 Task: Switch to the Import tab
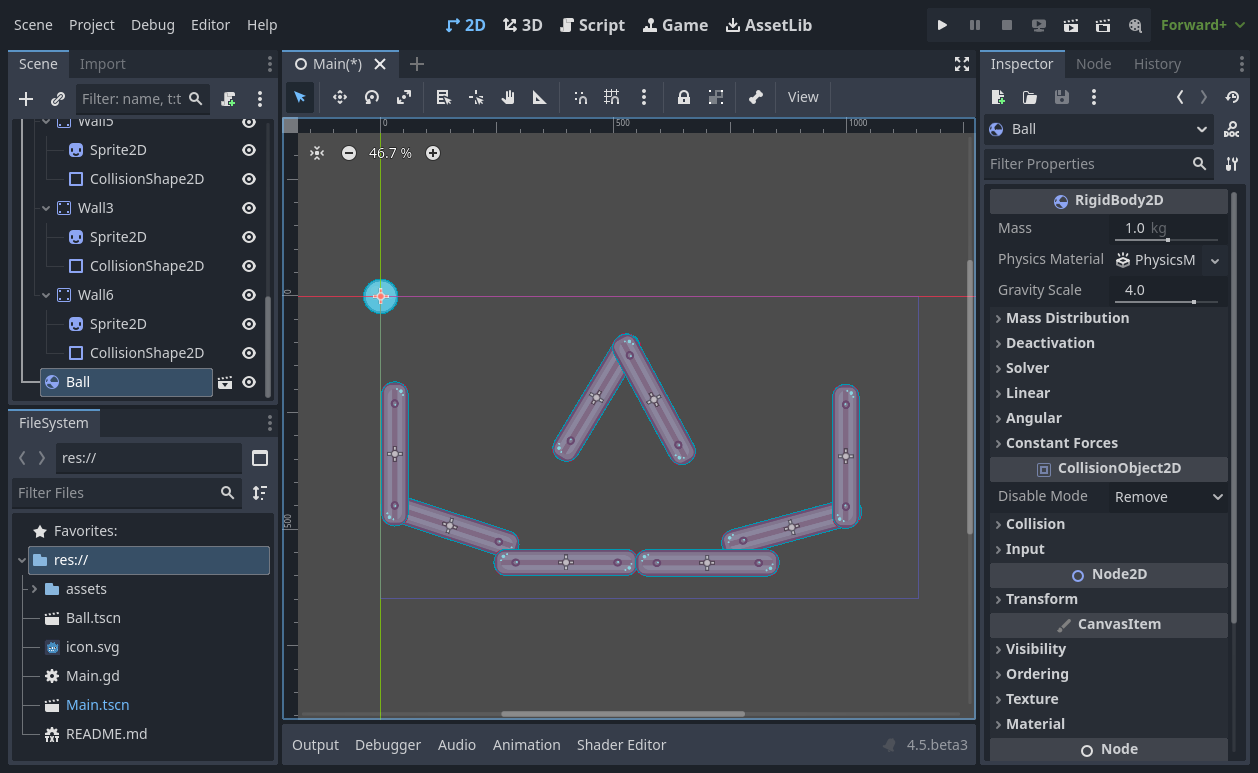(x=103, y=64)
